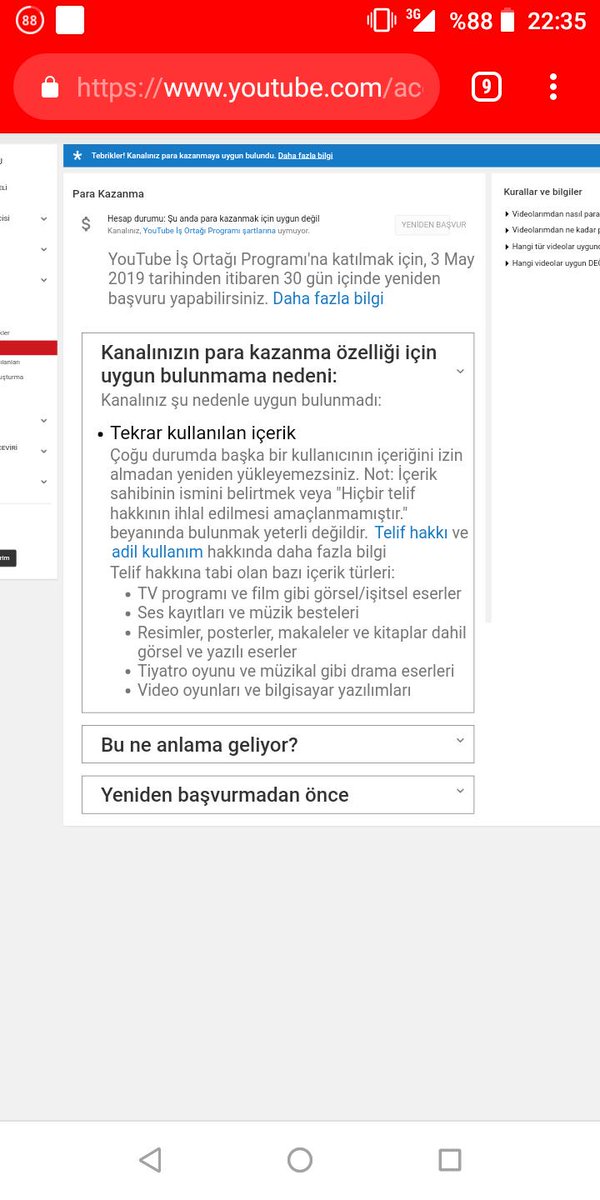Viewport: 600px width, 1200px height.
Task: Tap the vibrate mode status icon
Action: tap(382, 20)
